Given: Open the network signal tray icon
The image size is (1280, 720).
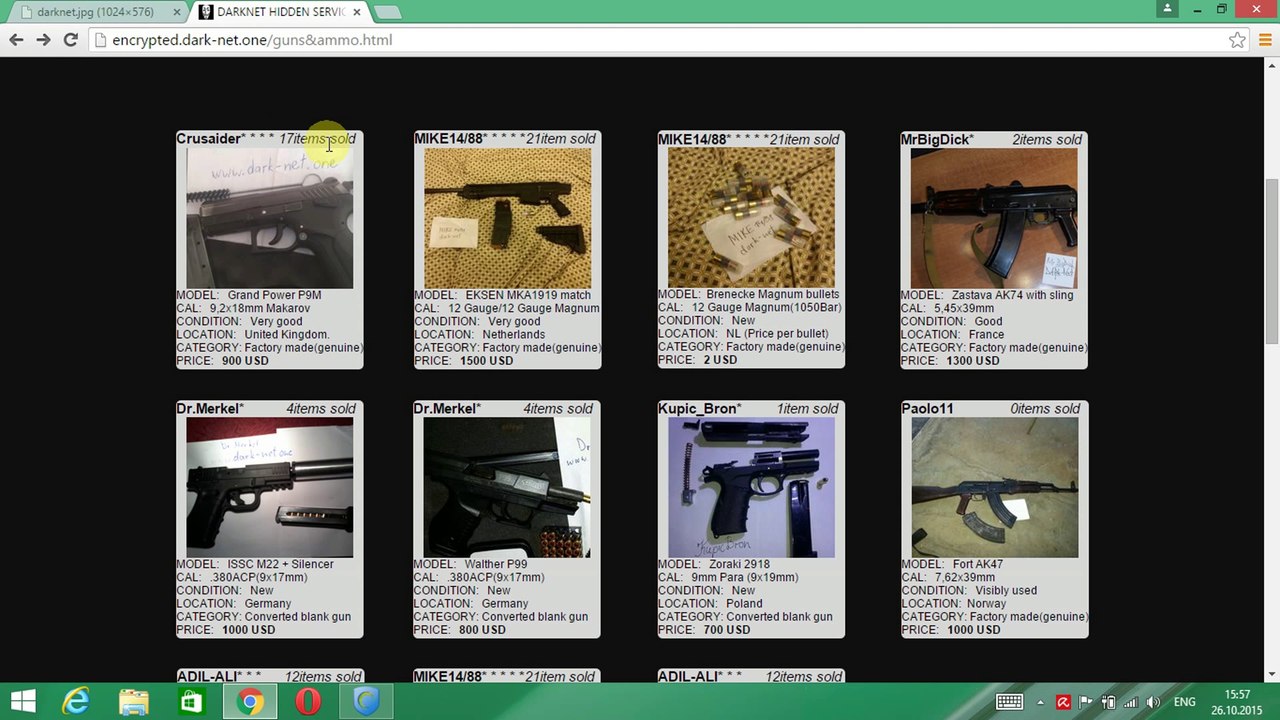Looking at the screenshot, I should coord(1130,702).
